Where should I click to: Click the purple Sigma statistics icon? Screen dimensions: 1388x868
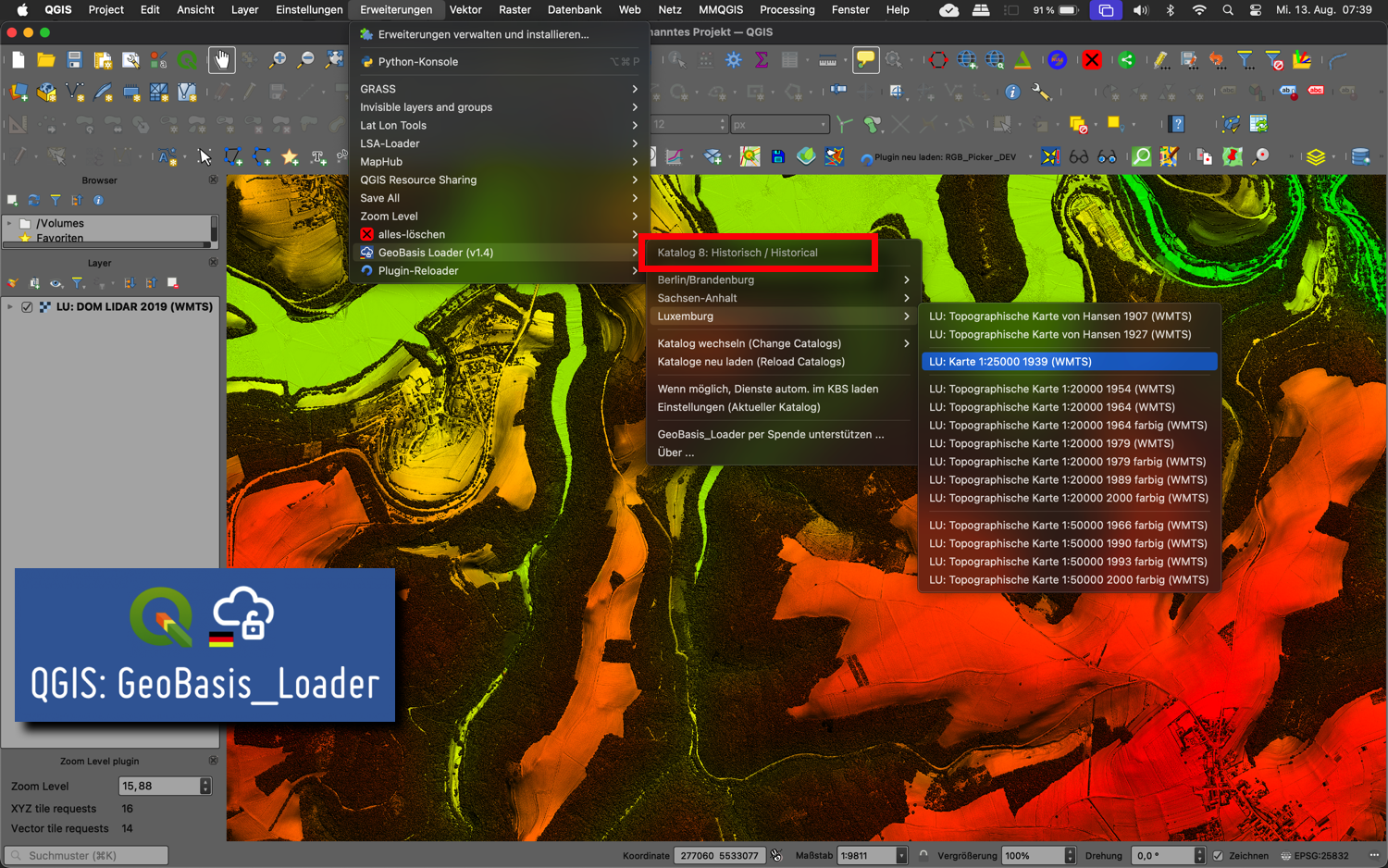tap(762, 60)
